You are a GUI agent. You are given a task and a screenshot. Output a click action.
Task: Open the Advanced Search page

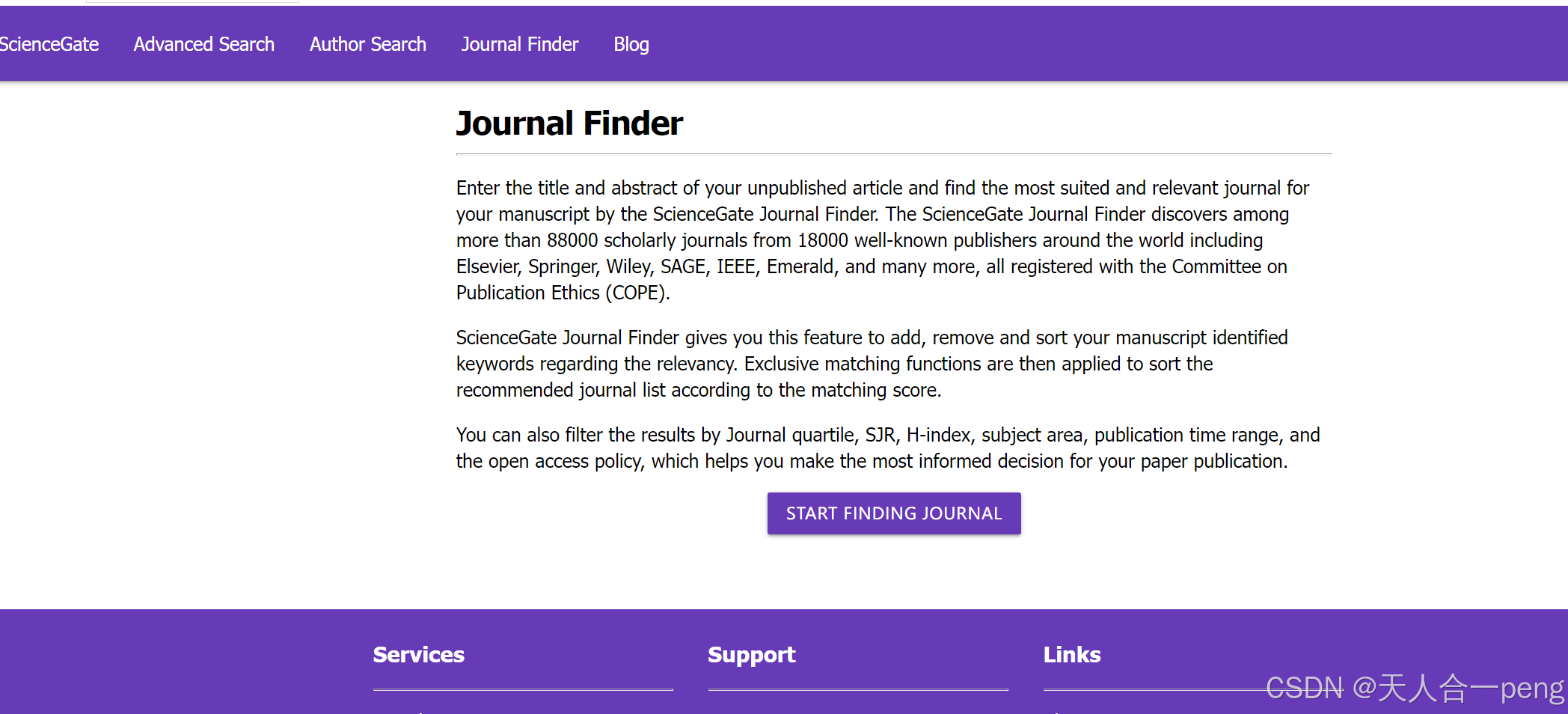click(x=203, y=44)
